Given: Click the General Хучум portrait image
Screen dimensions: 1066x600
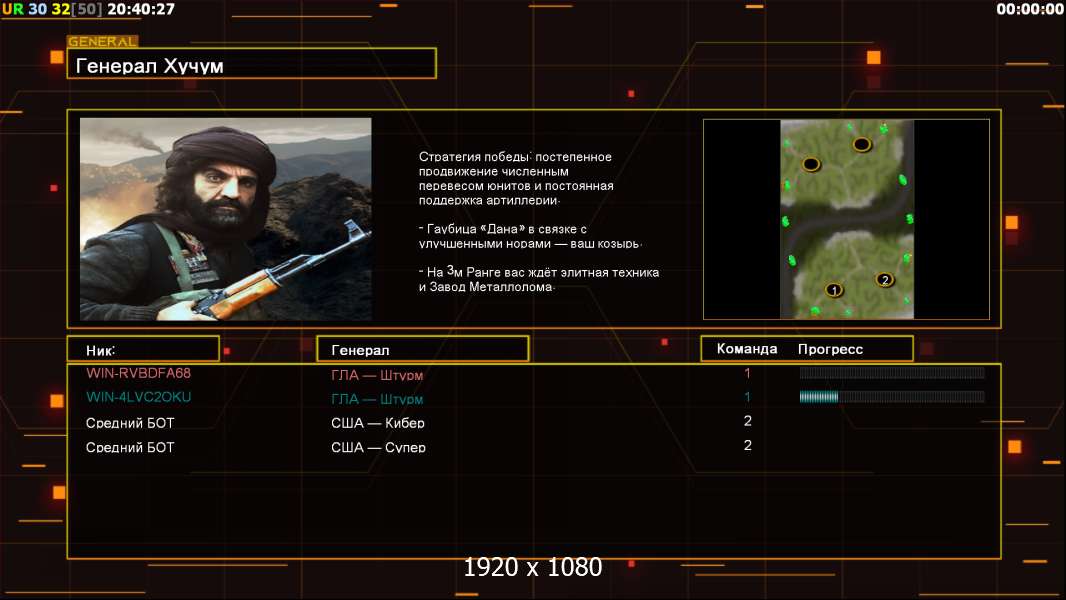Looking at the screenshot, I should tap(226, 219).
